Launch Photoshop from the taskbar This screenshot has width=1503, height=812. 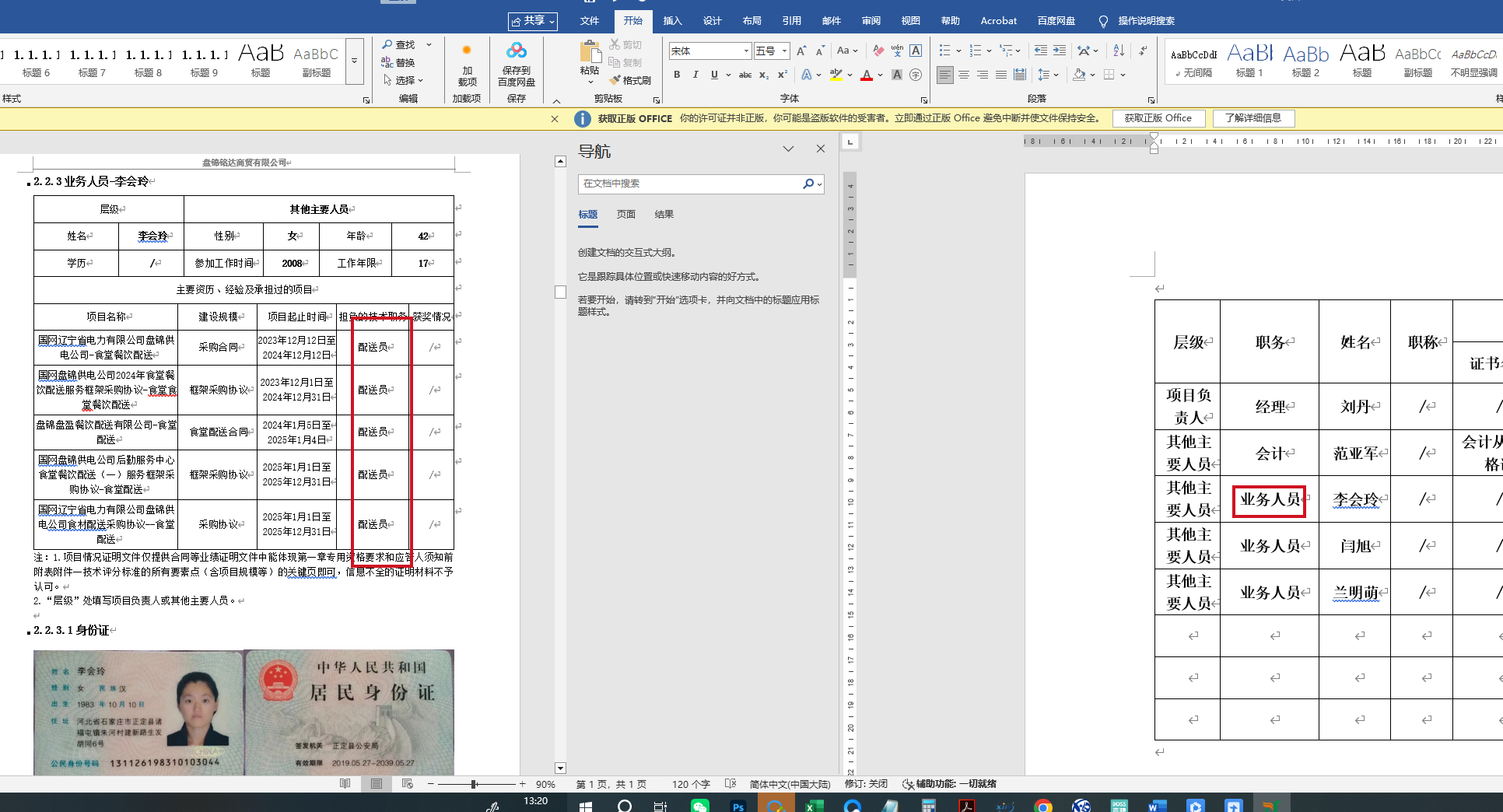click(x=738, y=806)
